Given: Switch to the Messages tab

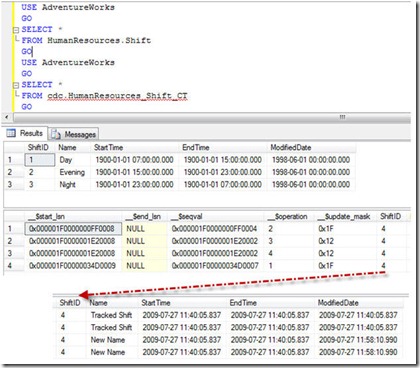Looking at the screenshot, I should (74, 134).
